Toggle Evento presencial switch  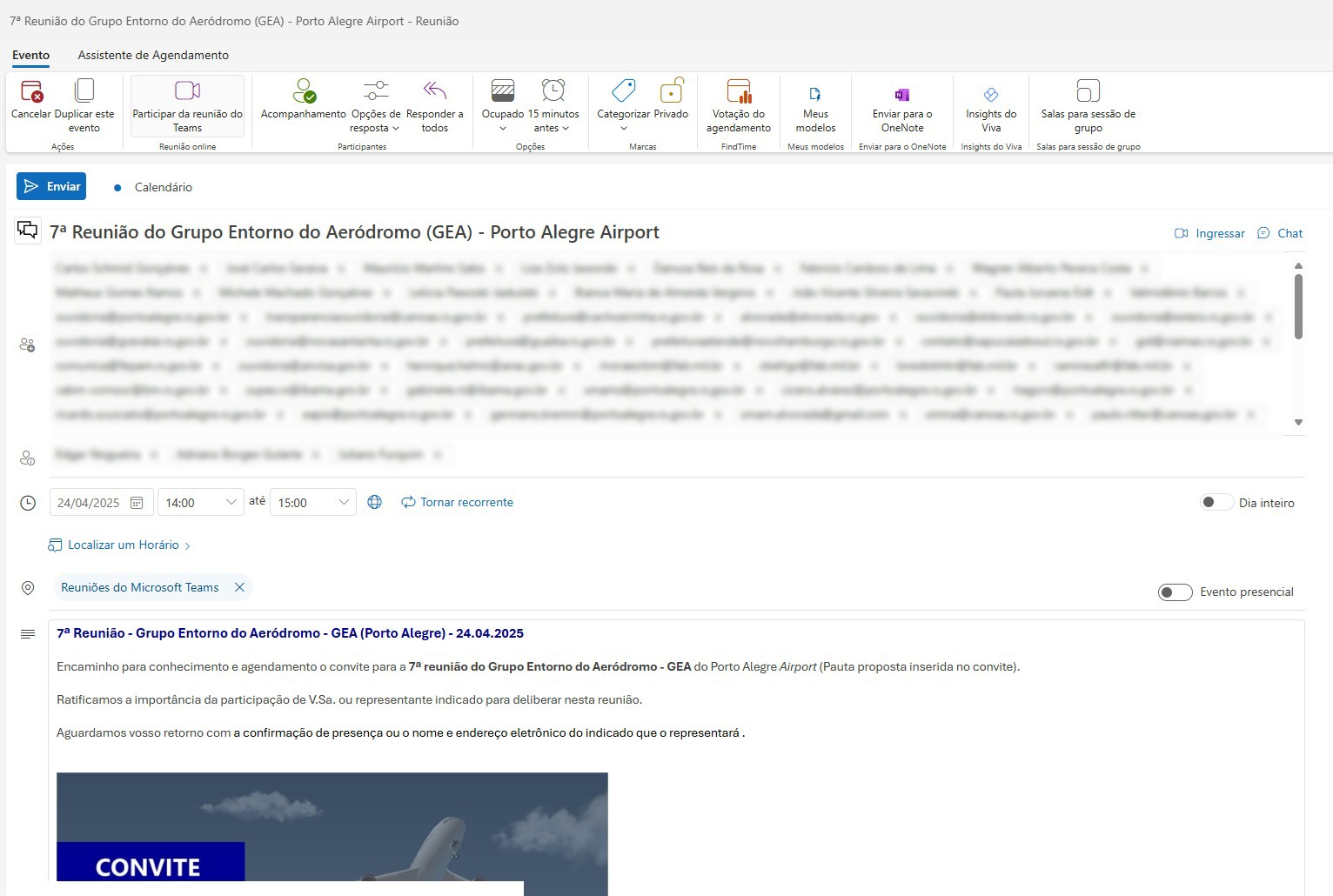tap(1175, 592)
